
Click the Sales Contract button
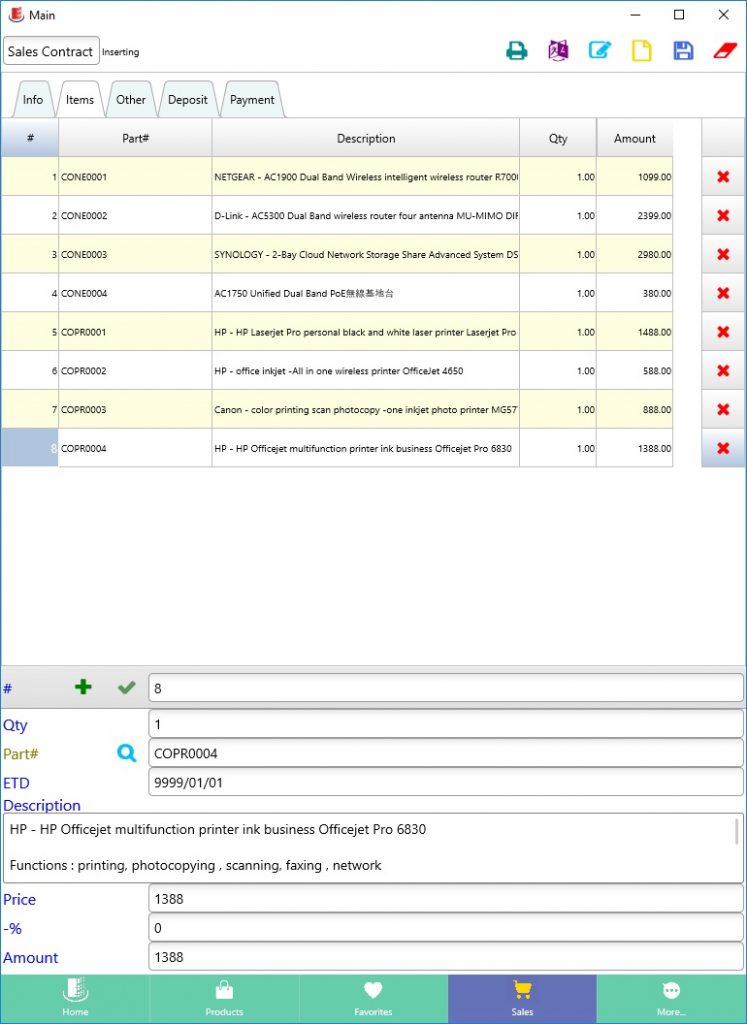pyautogui.click(x=51, y=51)
